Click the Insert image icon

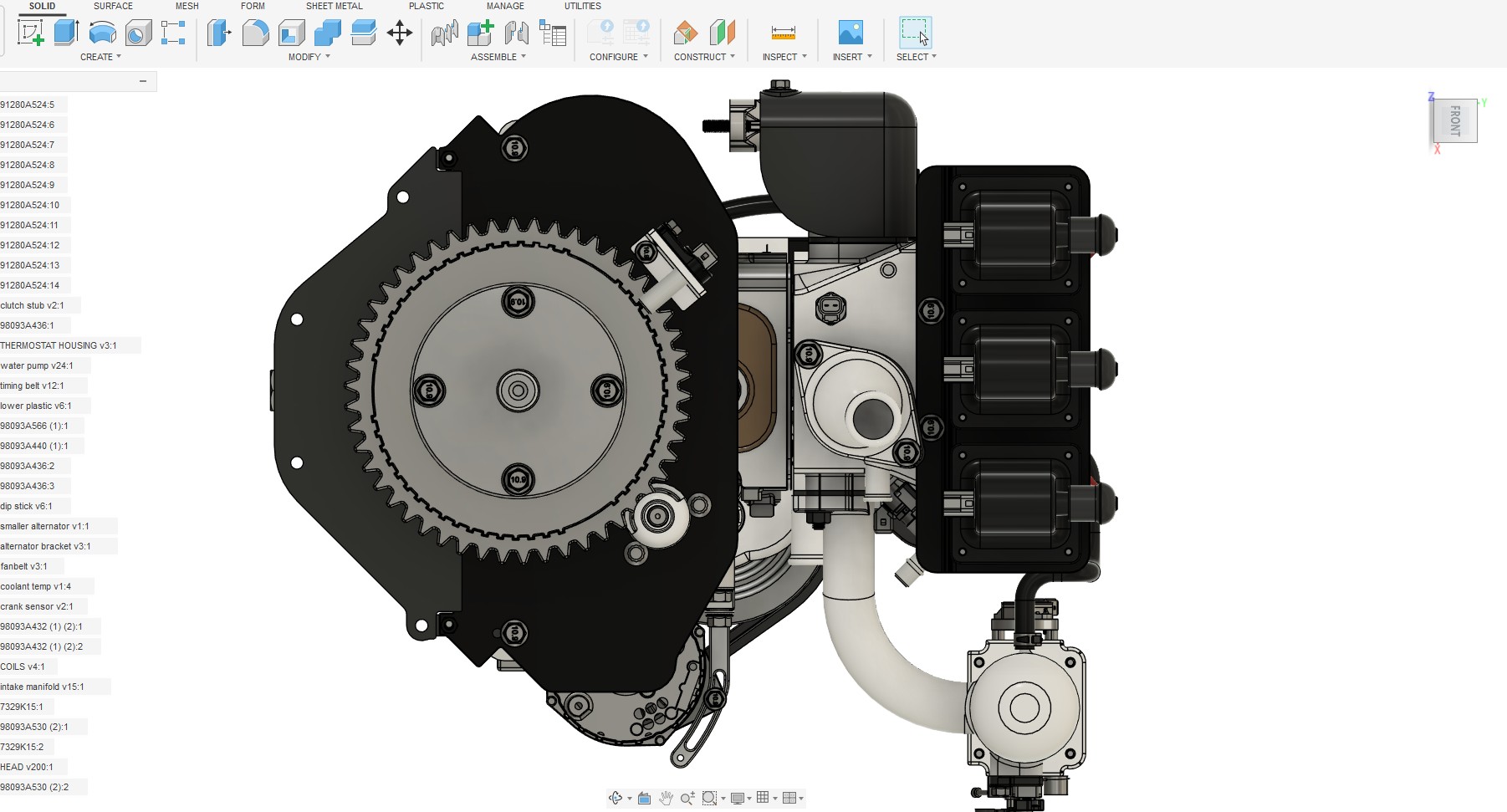[851, 33]
